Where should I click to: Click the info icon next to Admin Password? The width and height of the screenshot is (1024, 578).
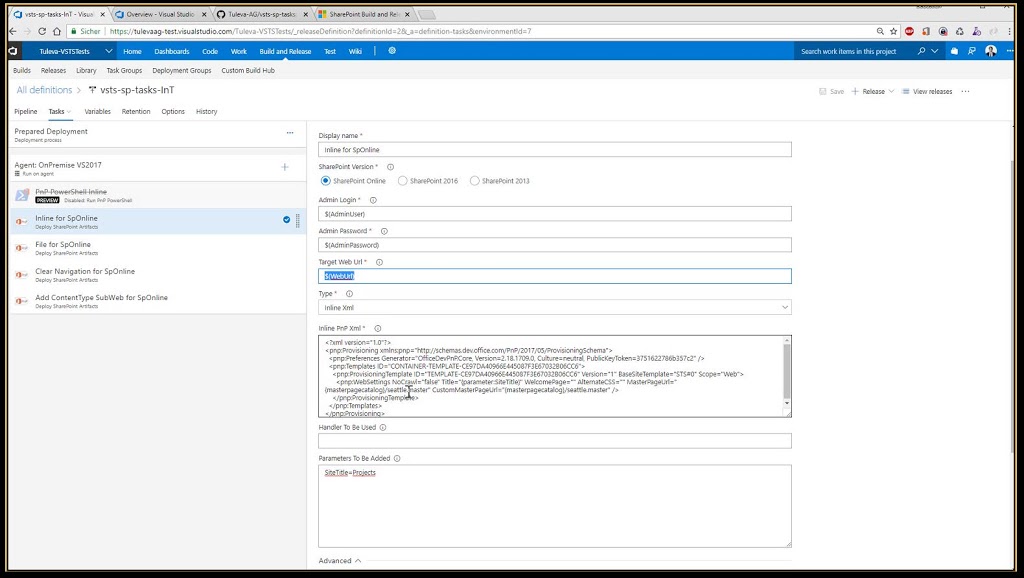click(384, 231)
